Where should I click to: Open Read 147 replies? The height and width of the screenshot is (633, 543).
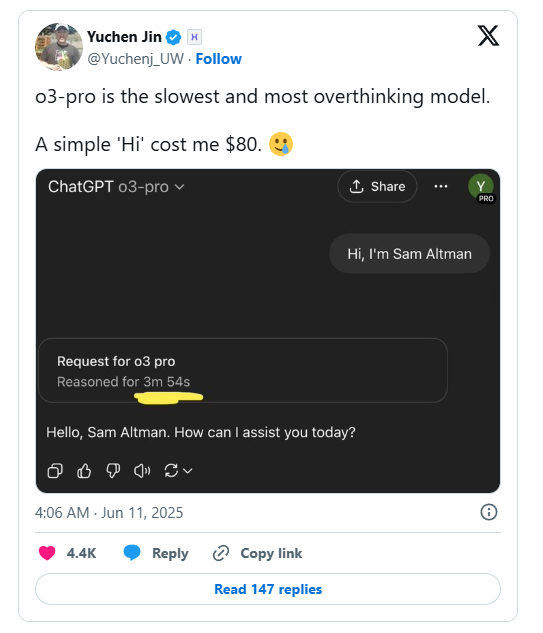[x=268, y=589]
